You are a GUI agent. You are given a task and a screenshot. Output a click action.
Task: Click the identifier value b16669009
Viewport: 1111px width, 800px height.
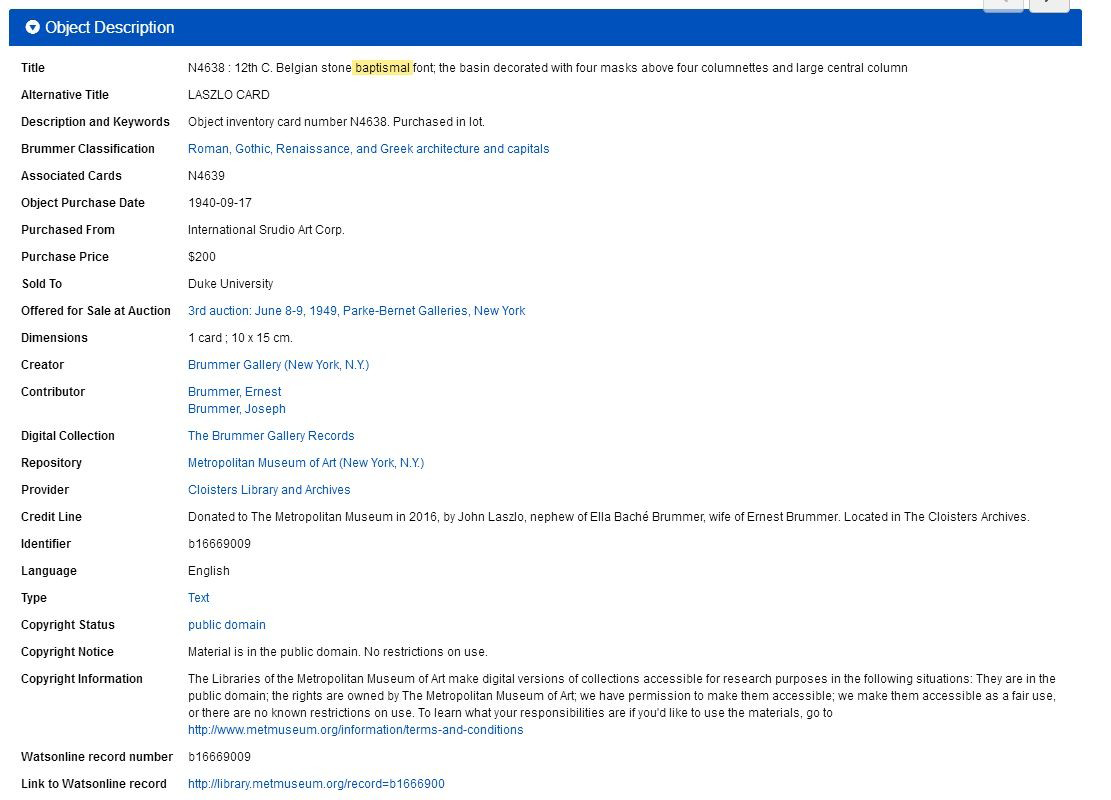(x=219, y=544)
